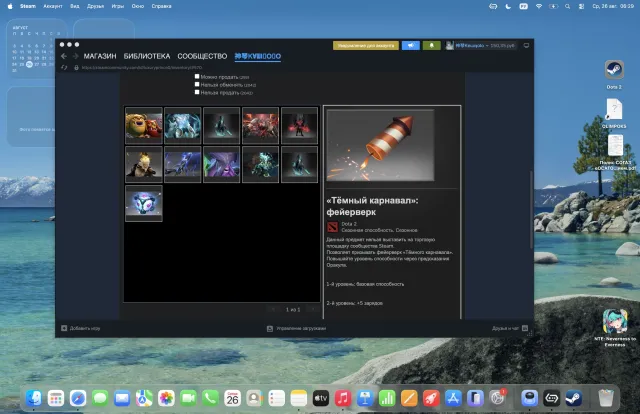Open NTE: Neverness to Everness desktop icon

point(615,321)
